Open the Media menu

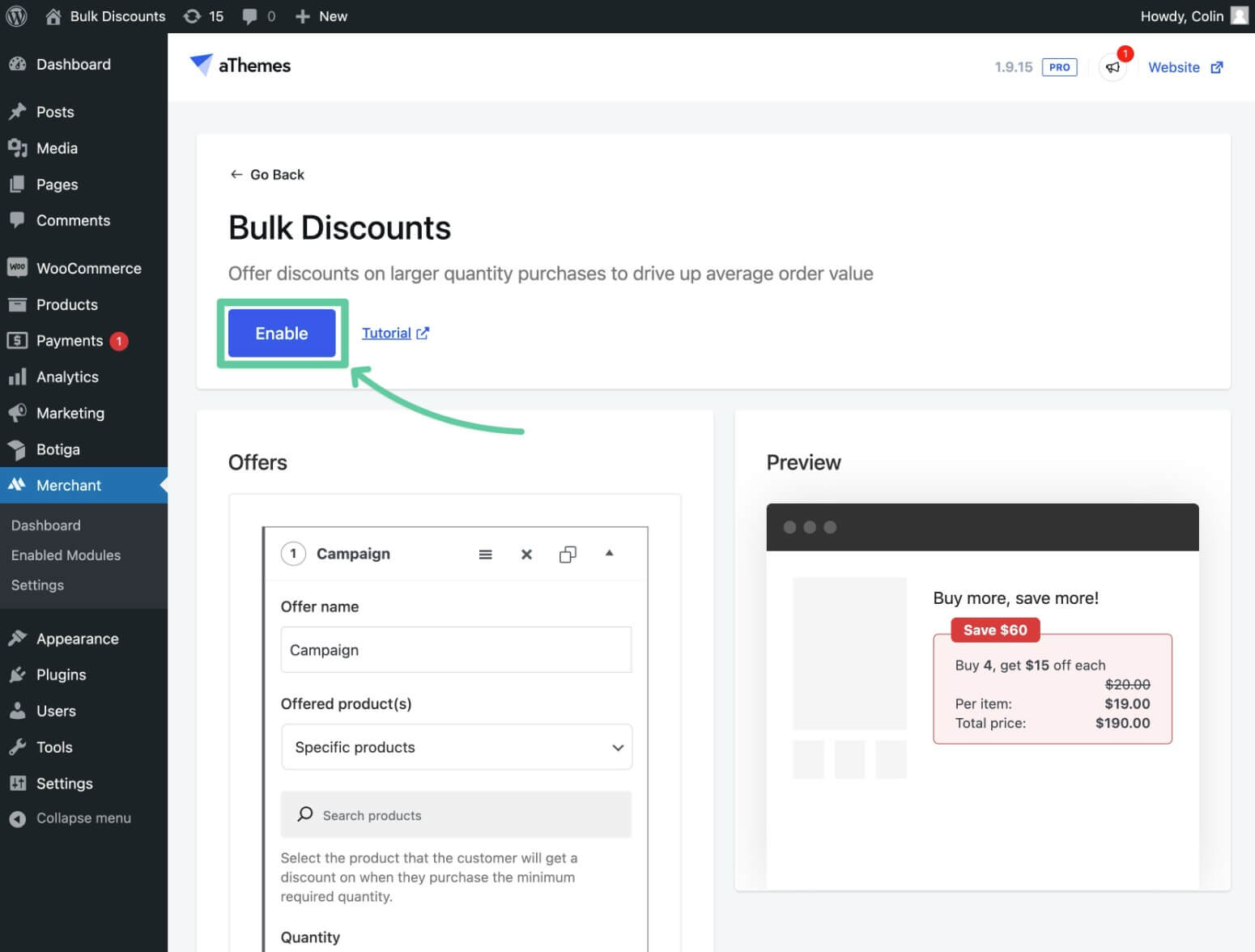click(84, 148)
